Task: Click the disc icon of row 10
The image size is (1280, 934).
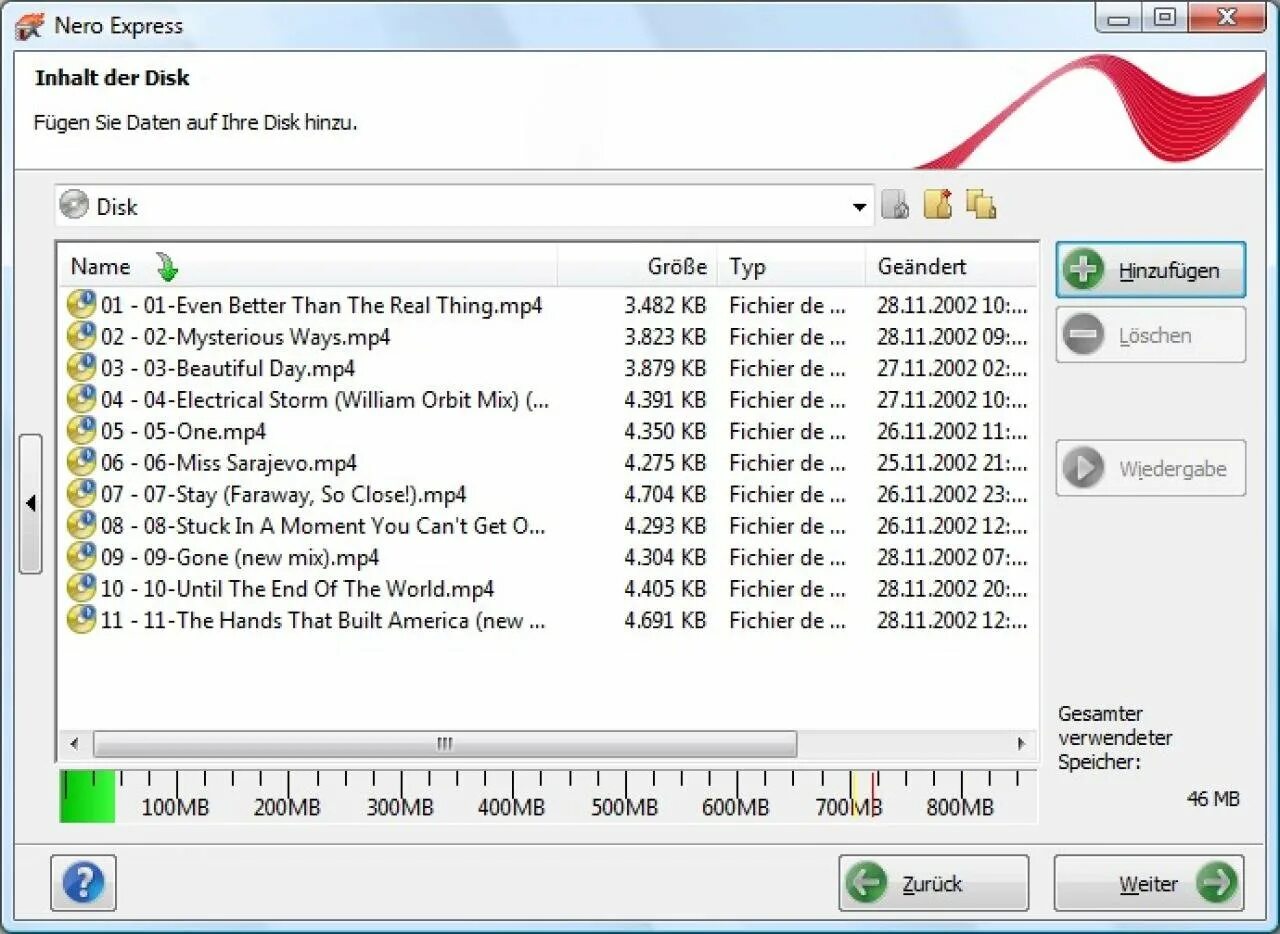Action: tap(81, 588)
